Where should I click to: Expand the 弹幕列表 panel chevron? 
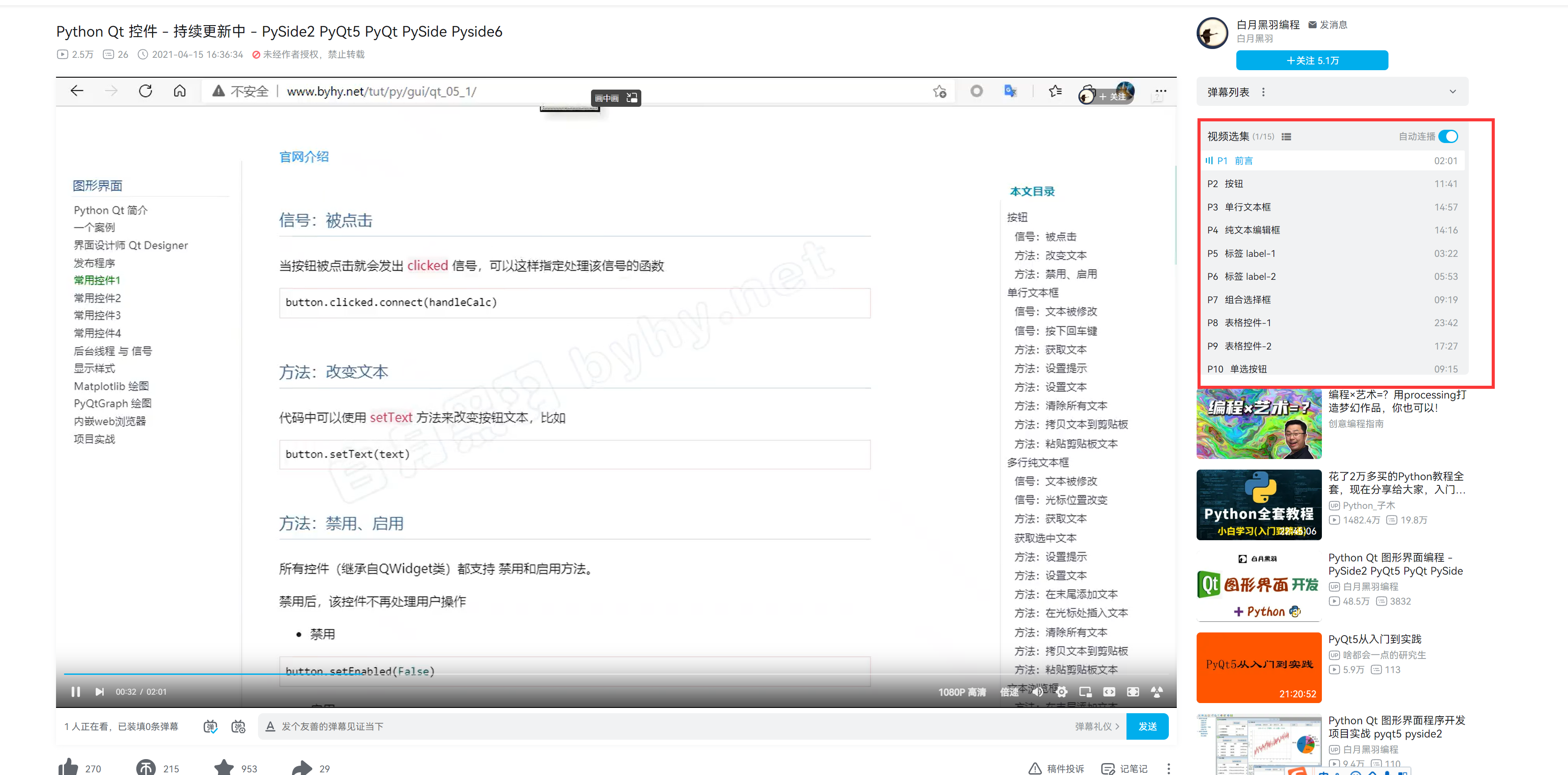(1453, 92)
